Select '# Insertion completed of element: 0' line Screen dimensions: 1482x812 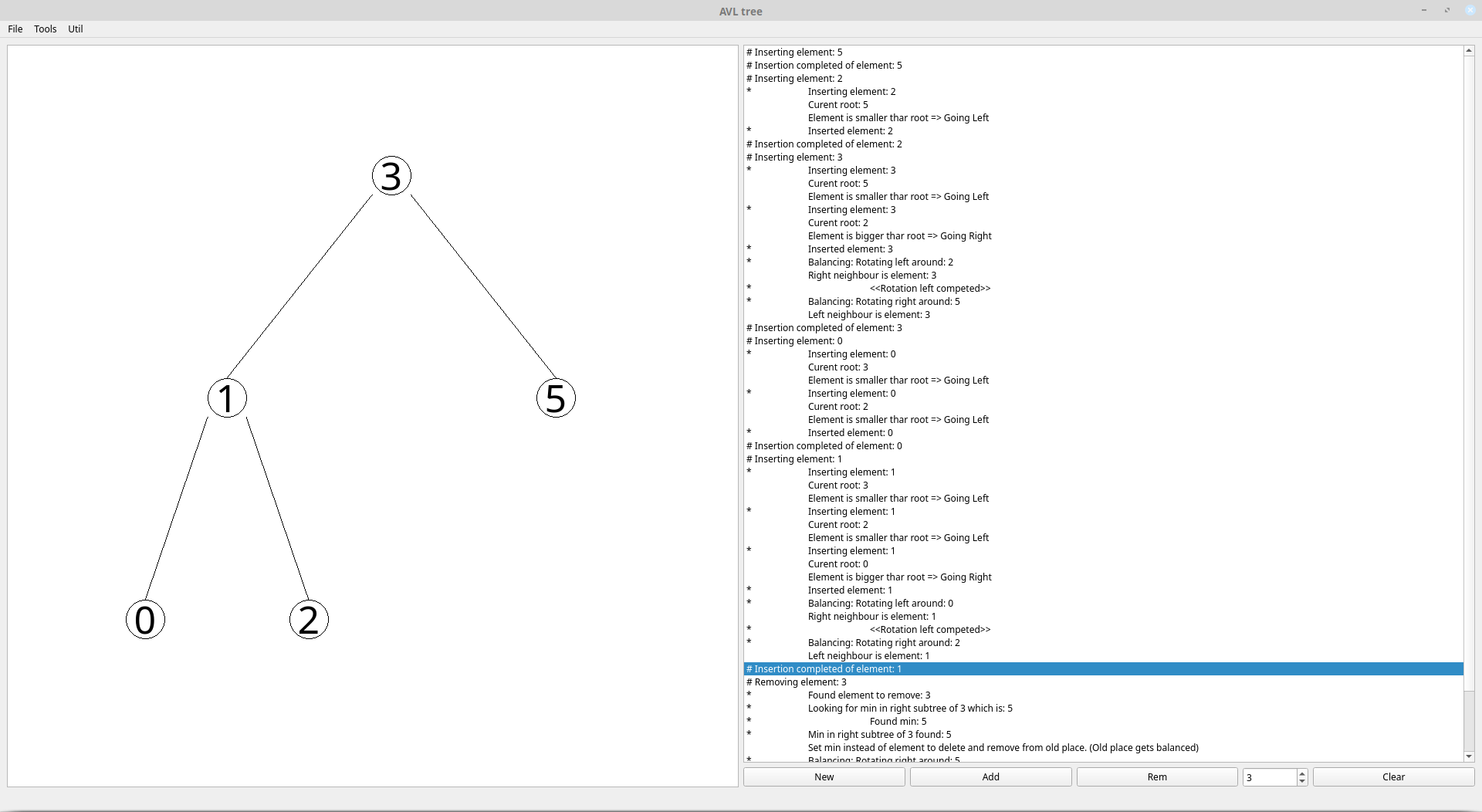click(1104, 446)
